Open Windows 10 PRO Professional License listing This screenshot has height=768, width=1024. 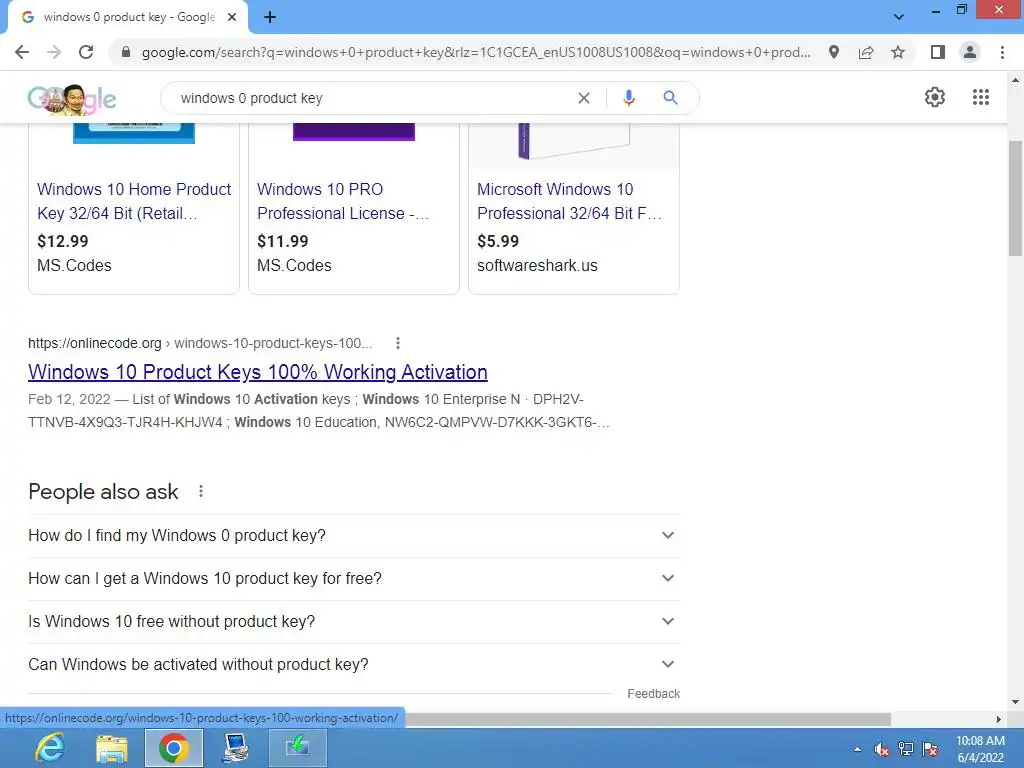[343, 201]
